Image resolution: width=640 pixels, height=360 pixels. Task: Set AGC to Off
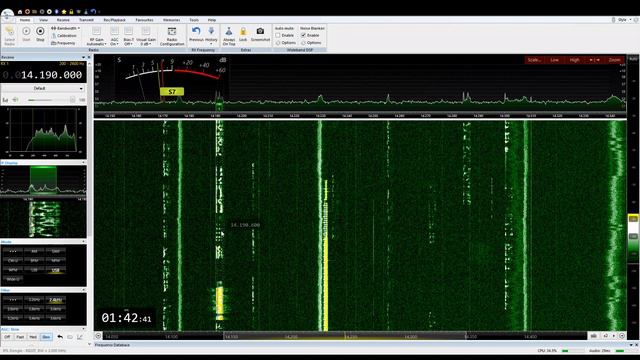pyautogui.click(x=7, y=337)
